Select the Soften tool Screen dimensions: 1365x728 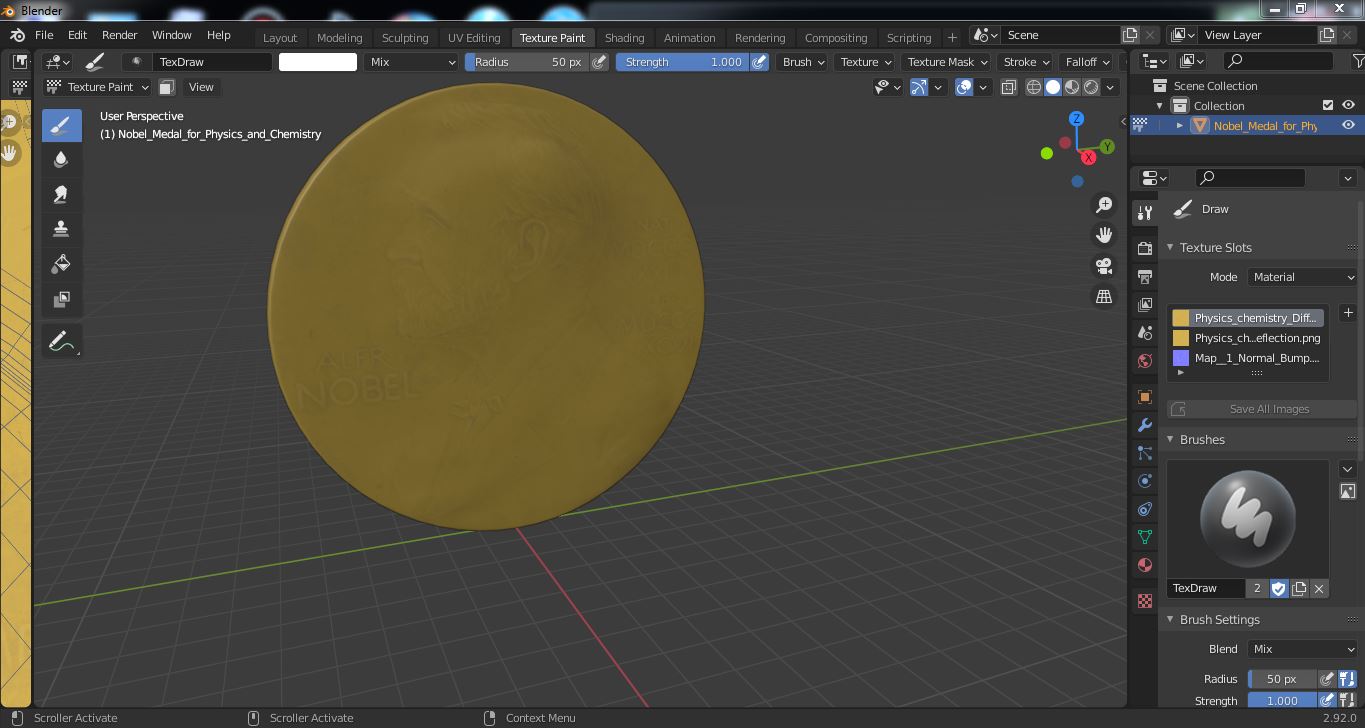tap(61, 160)
